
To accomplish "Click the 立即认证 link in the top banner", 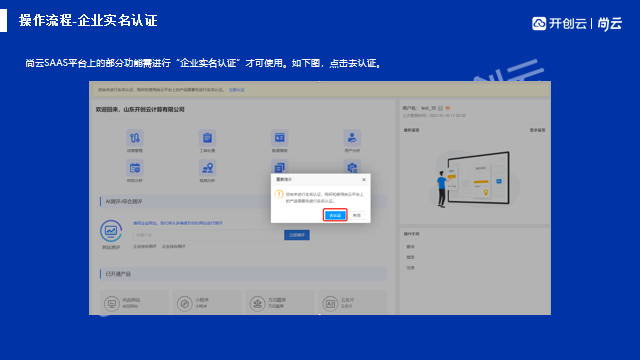I will (236, 90).
